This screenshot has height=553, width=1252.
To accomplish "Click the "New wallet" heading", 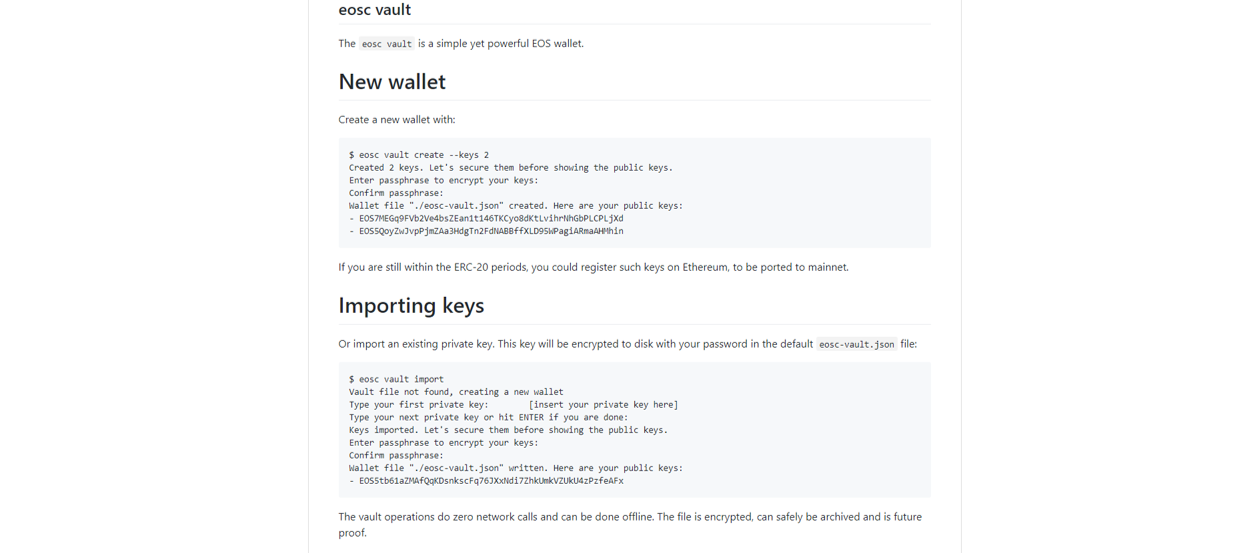I will coord(392,81).
